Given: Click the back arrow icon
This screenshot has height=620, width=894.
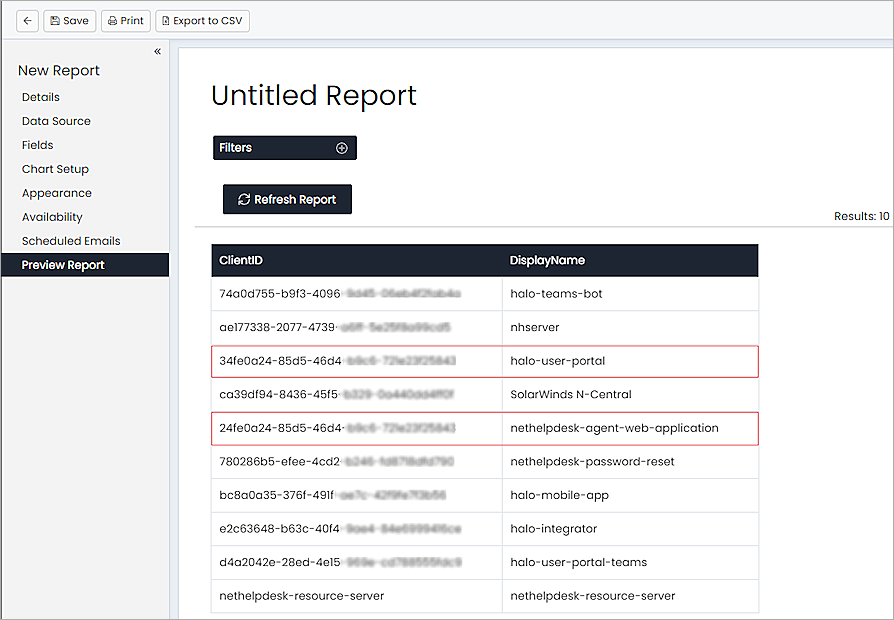Looking at the screenshot, I should tap(26, 20).
